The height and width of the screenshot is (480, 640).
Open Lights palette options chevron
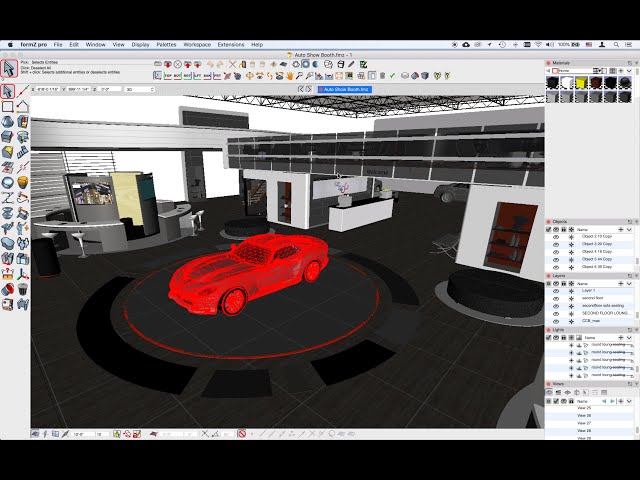tap(629, 338)
